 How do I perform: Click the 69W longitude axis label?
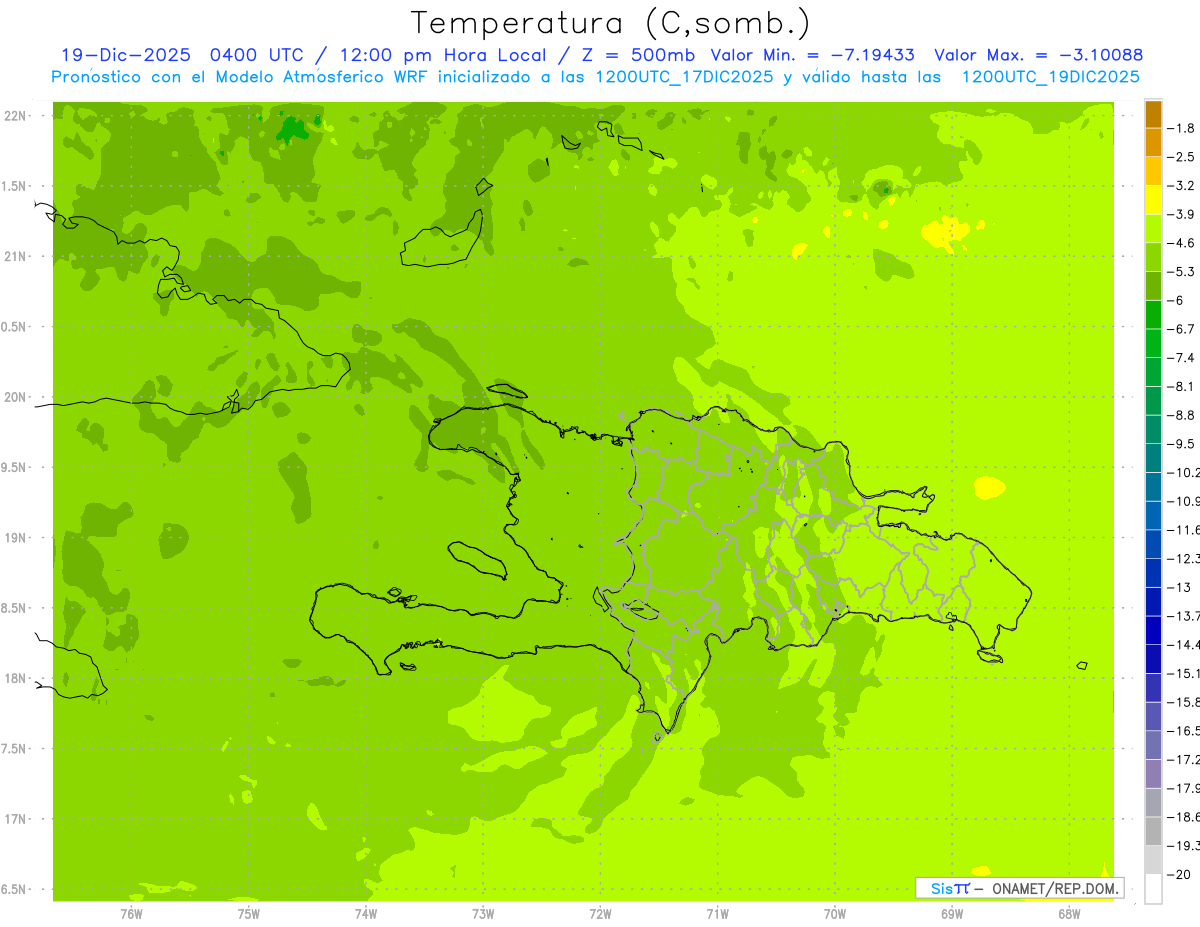click(951, 913)
